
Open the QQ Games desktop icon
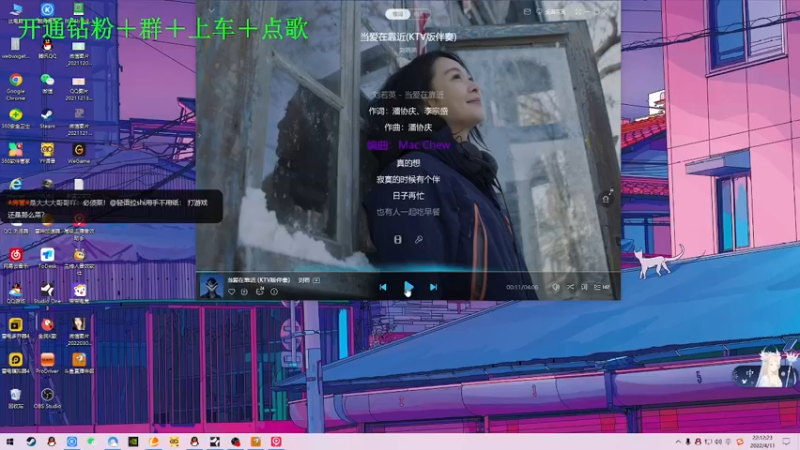16,293
